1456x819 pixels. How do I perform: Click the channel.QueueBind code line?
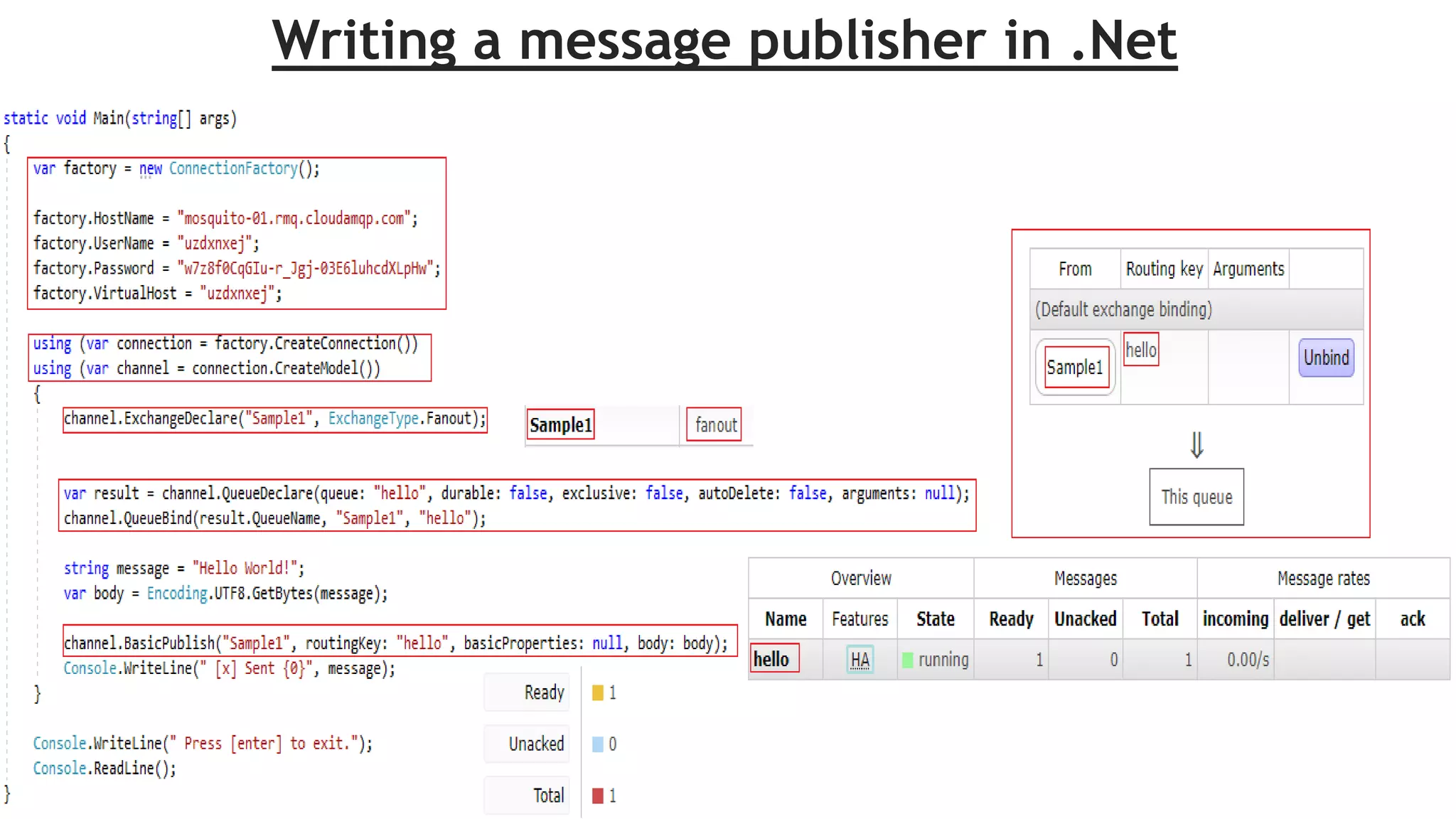pyautogui.click(x=275, y=518)
